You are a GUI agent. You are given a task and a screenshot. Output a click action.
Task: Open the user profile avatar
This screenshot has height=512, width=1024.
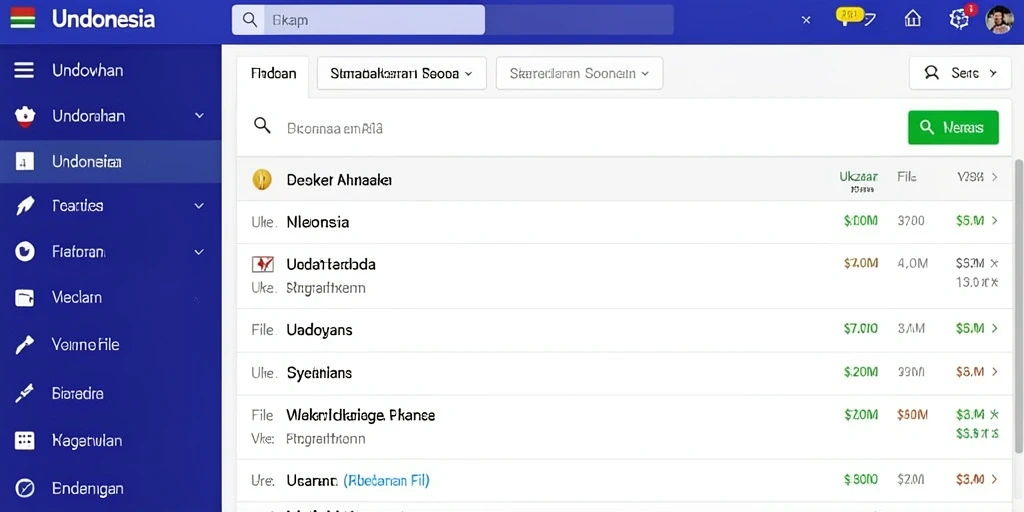click(x=999, y=20)
